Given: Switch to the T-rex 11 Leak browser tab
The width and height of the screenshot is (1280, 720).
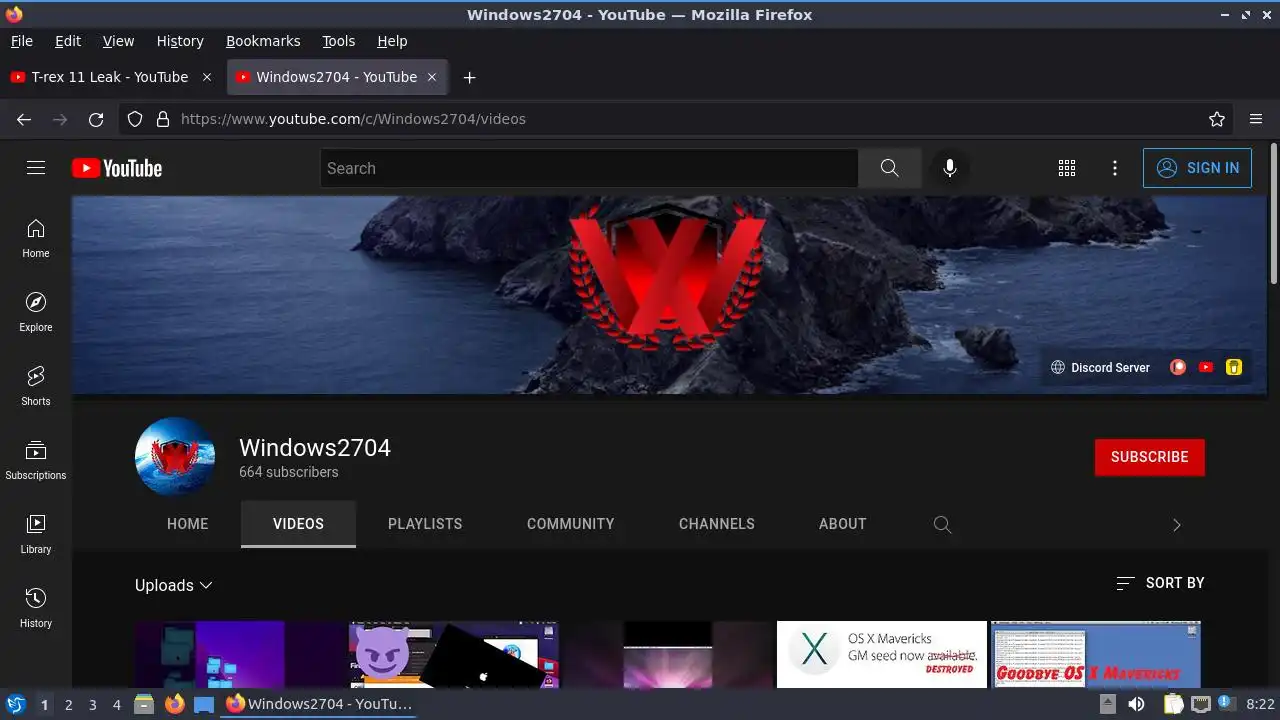Looking at the screenshot, I should pos(110,77).
